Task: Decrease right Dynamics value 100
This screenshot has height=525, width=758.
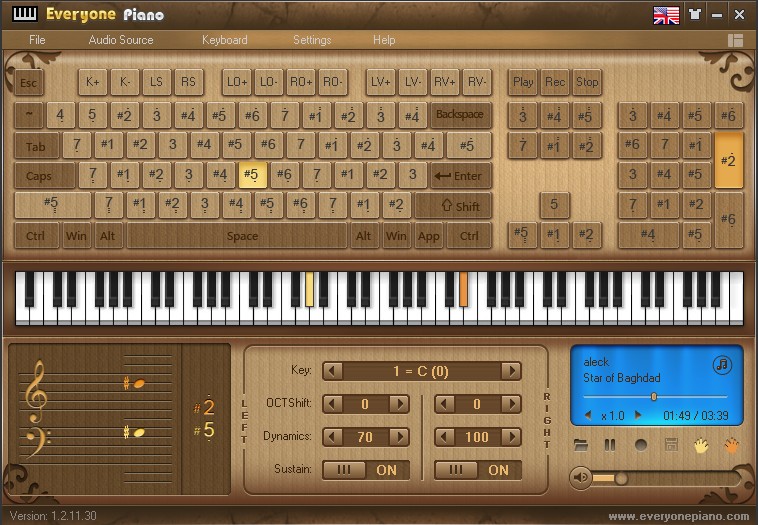Action: (x=444, y=437)
